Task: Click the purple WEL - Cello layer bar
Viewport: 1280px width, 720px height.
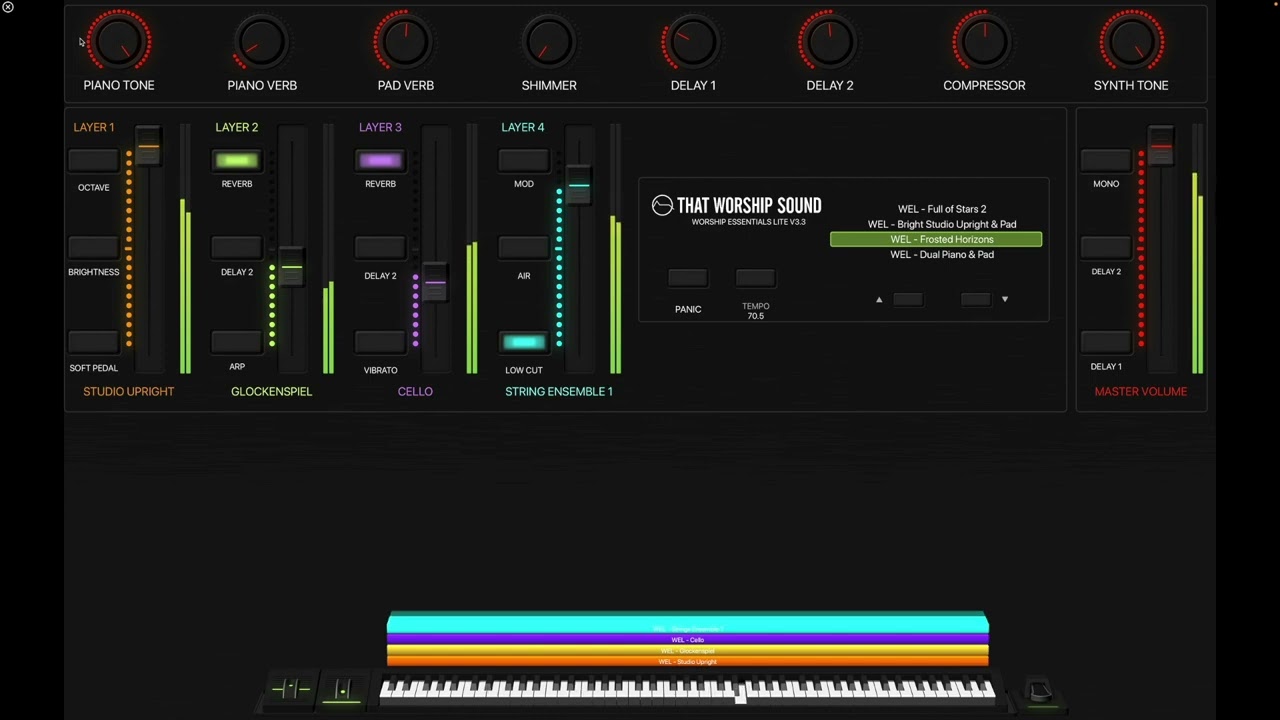Action: pos(688,640)
